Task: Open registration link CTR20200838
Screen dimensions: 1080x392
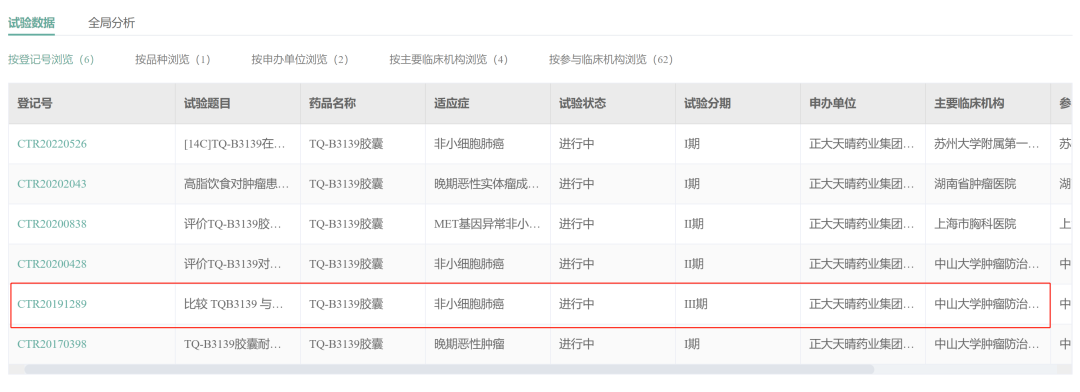Action: (x=52, y=224)
